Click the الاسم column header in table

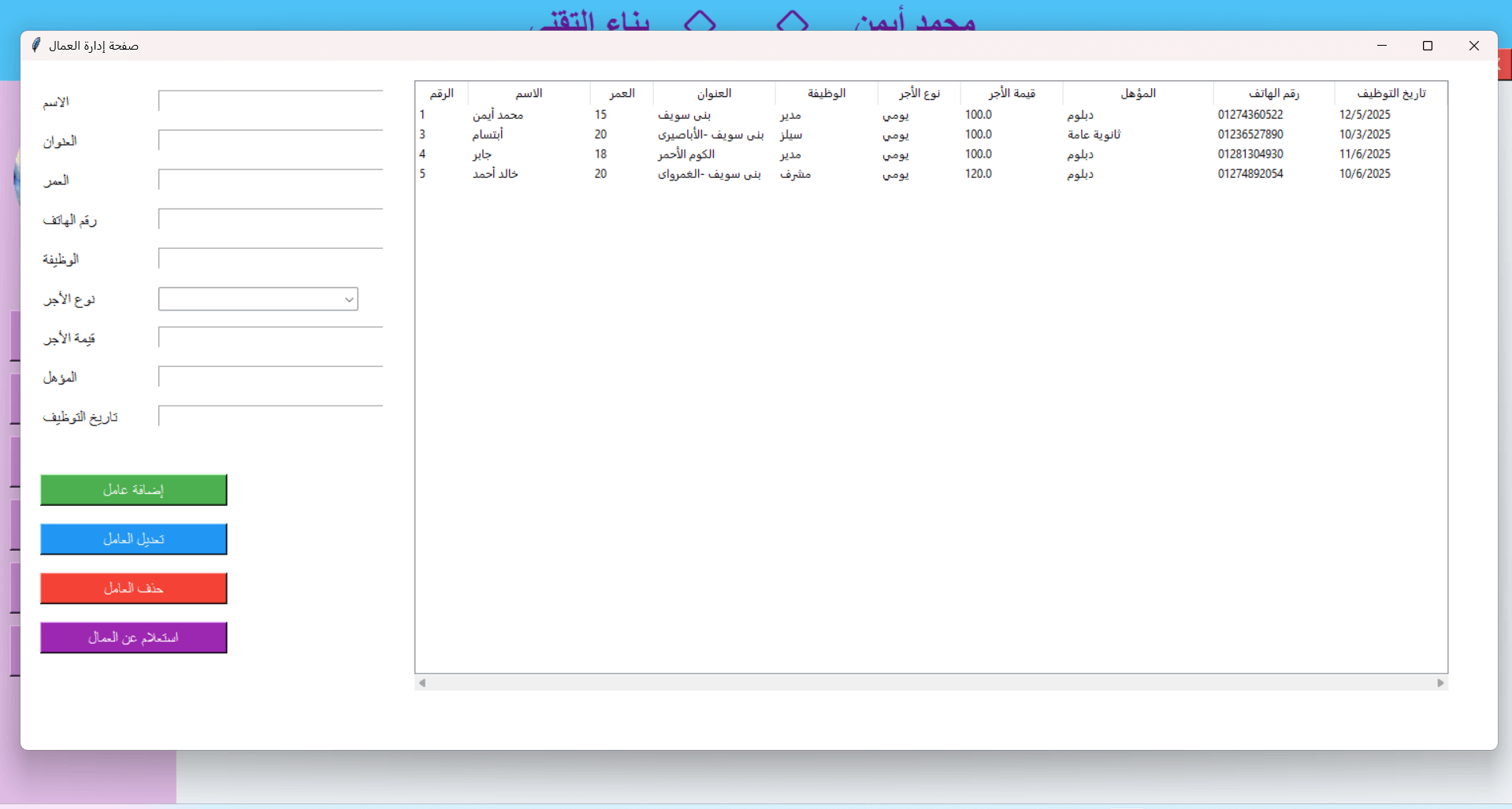pos(529,93)
